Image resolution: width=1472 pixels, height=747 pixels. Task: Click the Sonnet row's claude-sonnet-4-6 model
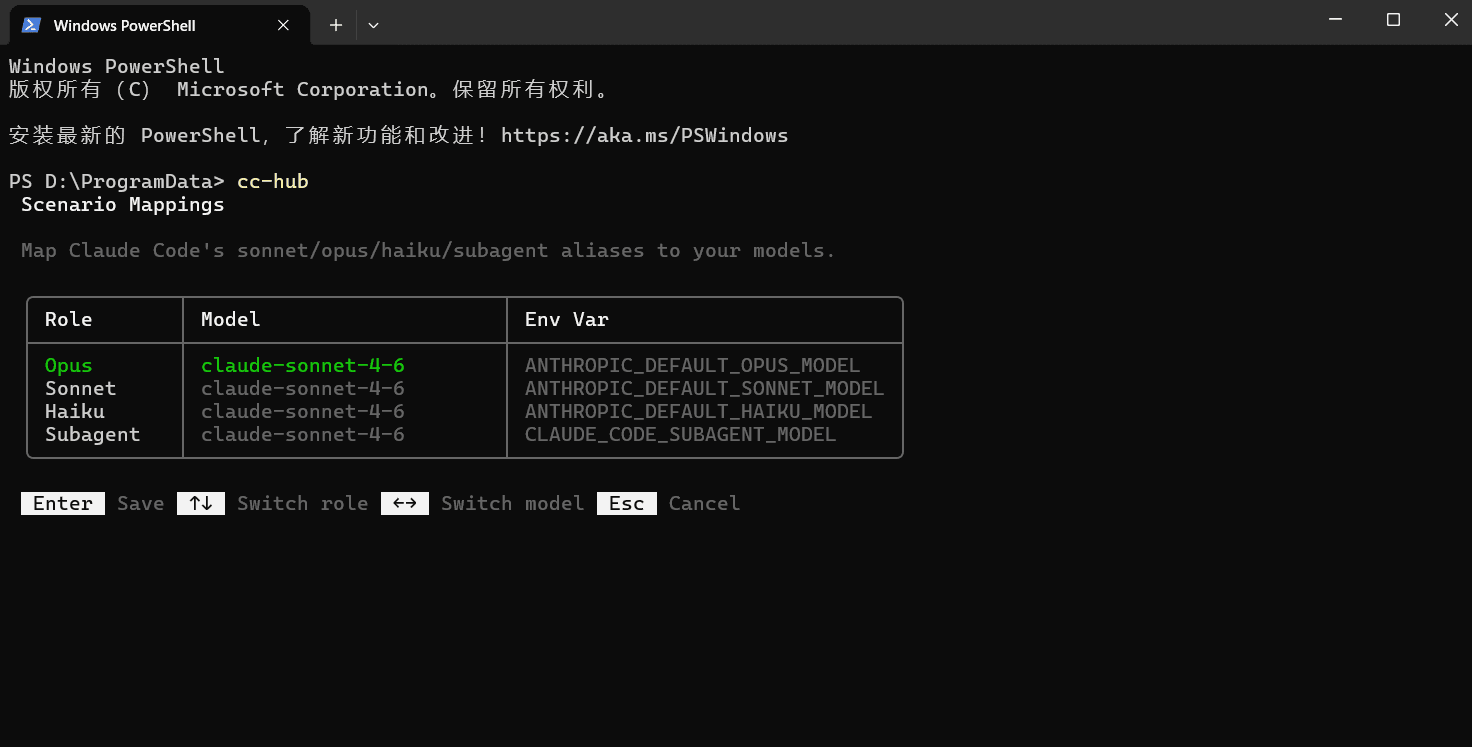[303, 388]
